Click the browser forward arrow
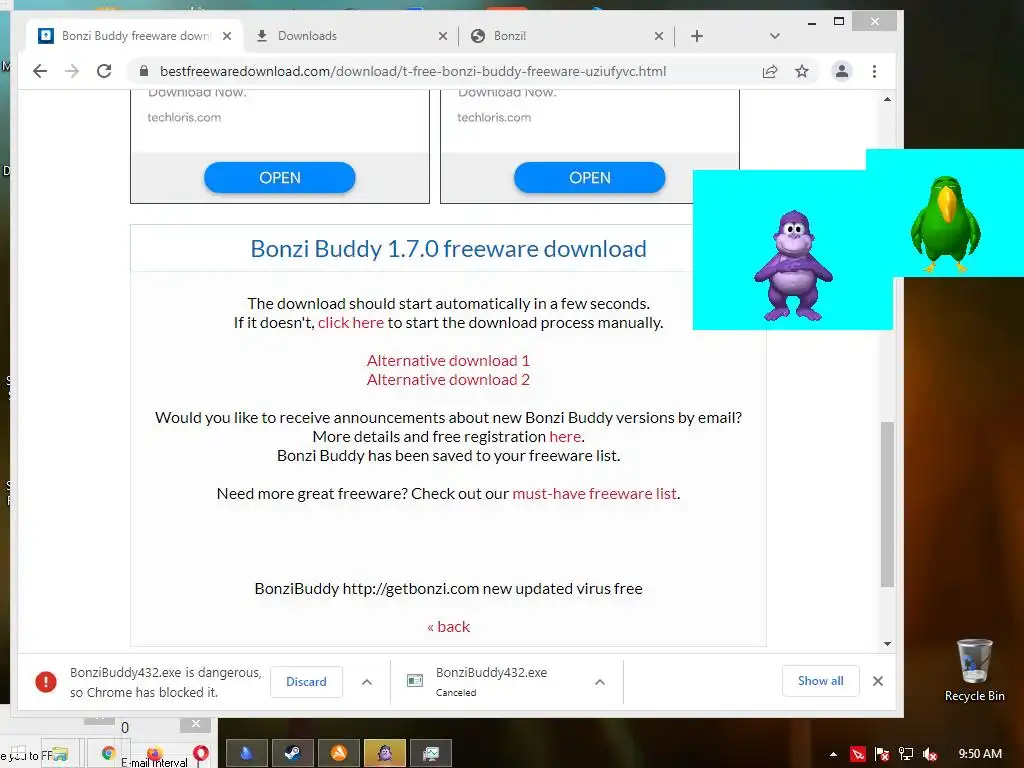Screen dimensions: 1024x768 [72, 71]
